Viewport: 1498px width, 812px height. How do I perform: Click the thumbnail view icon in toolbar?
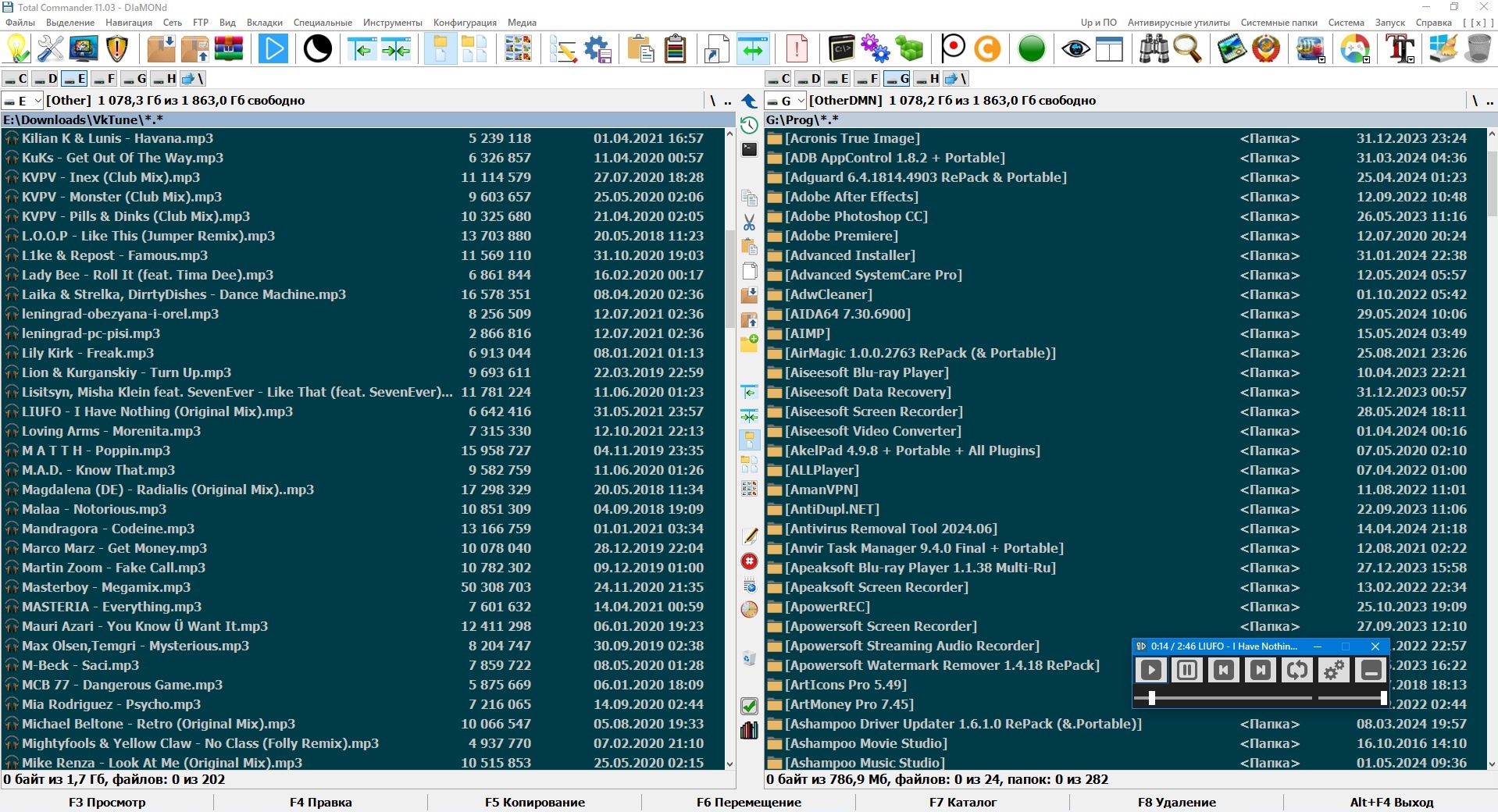pos(518,48)
